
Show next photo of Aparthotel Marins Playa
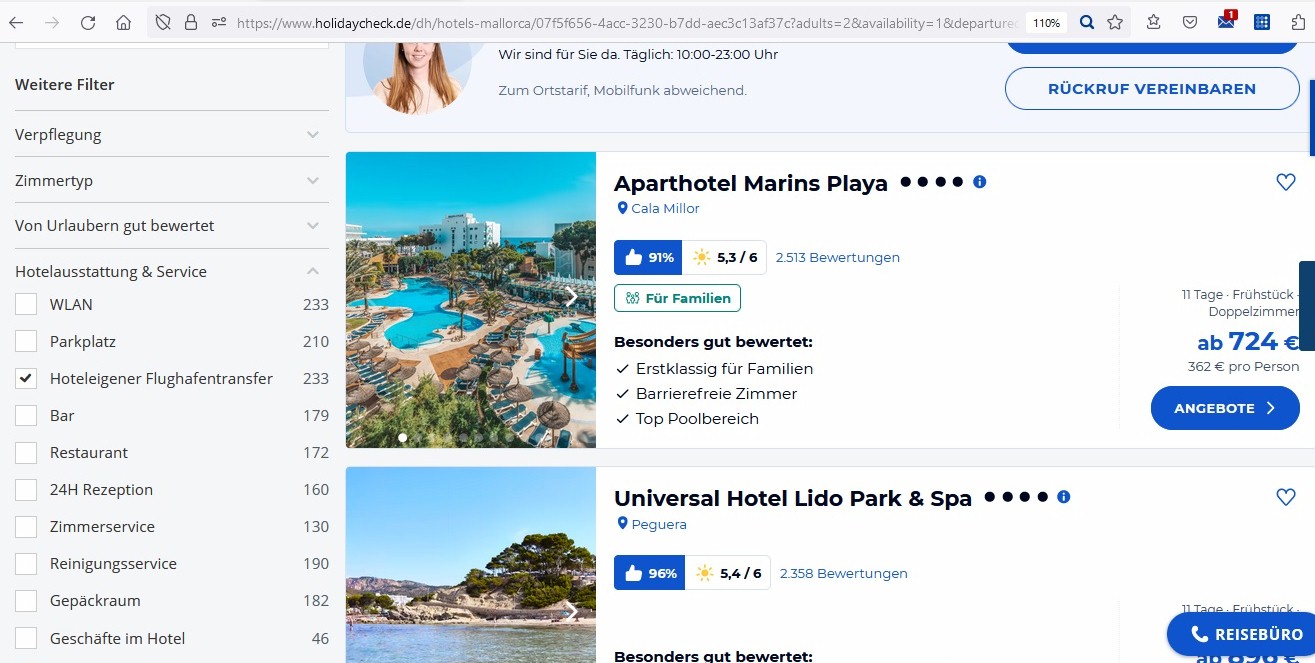572,297
